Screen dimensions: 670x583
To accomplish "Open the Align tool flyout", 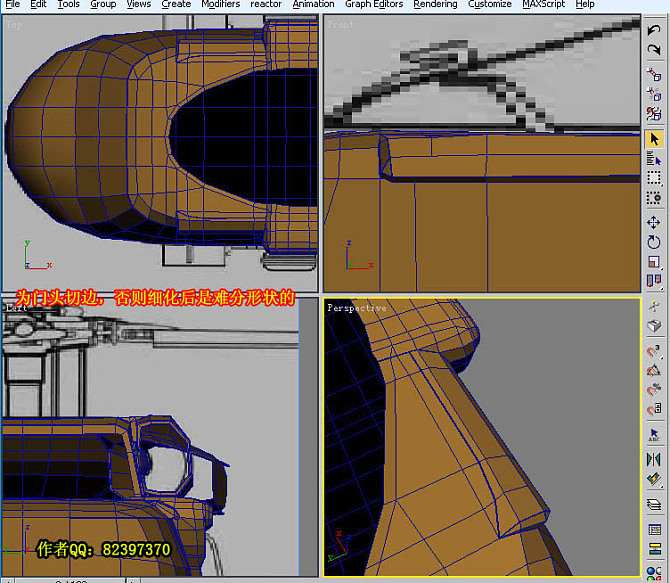I will click(x=653, y=480).
